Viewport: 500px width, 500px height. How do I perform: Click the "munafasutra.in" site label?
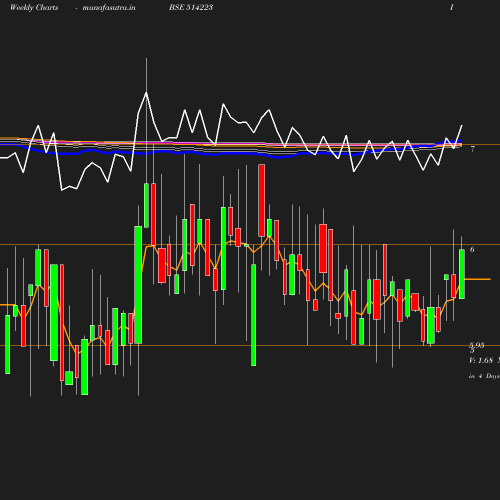point(109,8)
